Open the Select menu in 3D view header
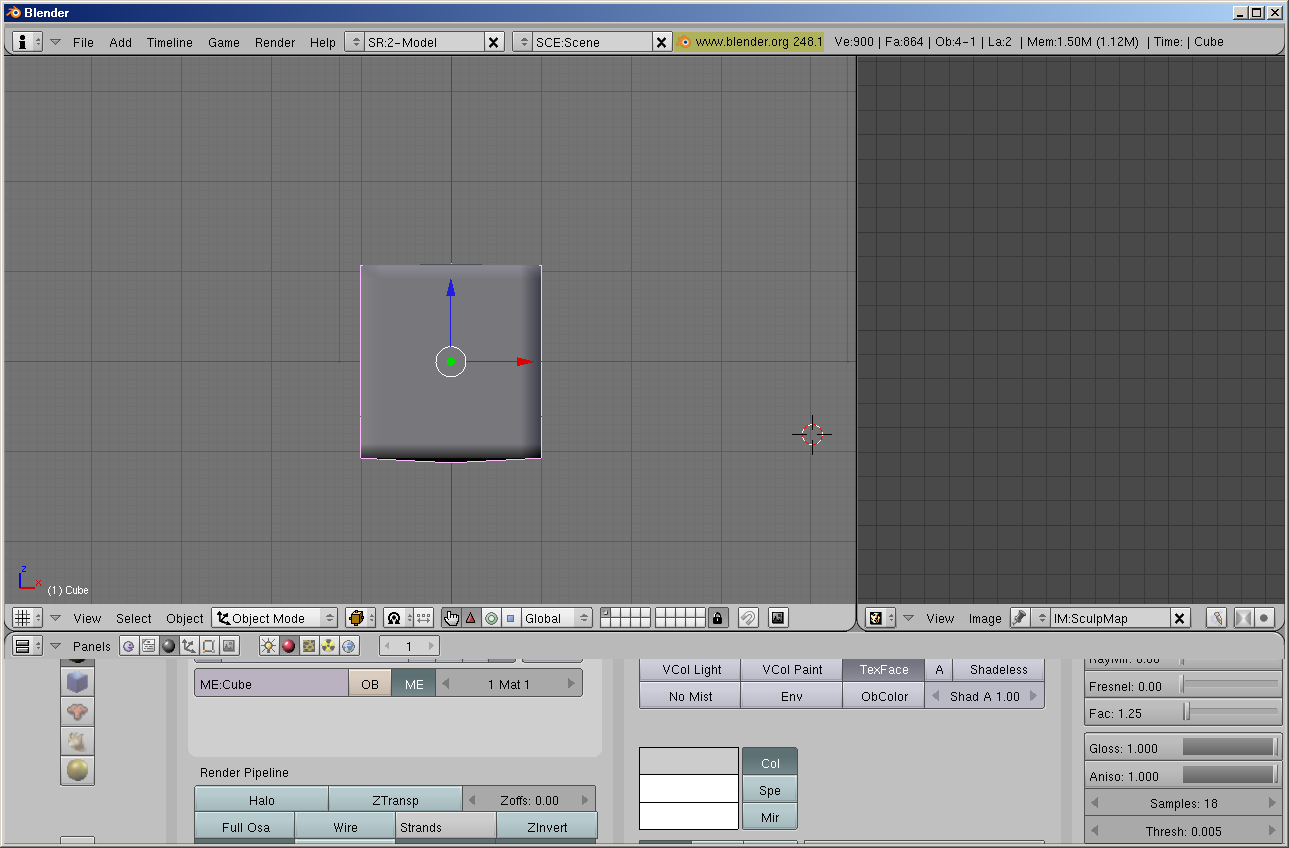 [x=134, y=618]
